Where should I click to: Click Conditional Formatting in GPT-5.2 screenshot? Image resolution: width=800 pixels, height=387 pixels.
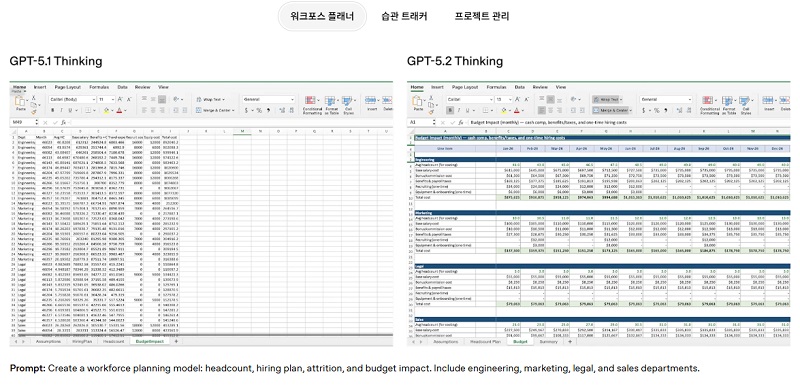pyautogui.click(x=710, y=105)
